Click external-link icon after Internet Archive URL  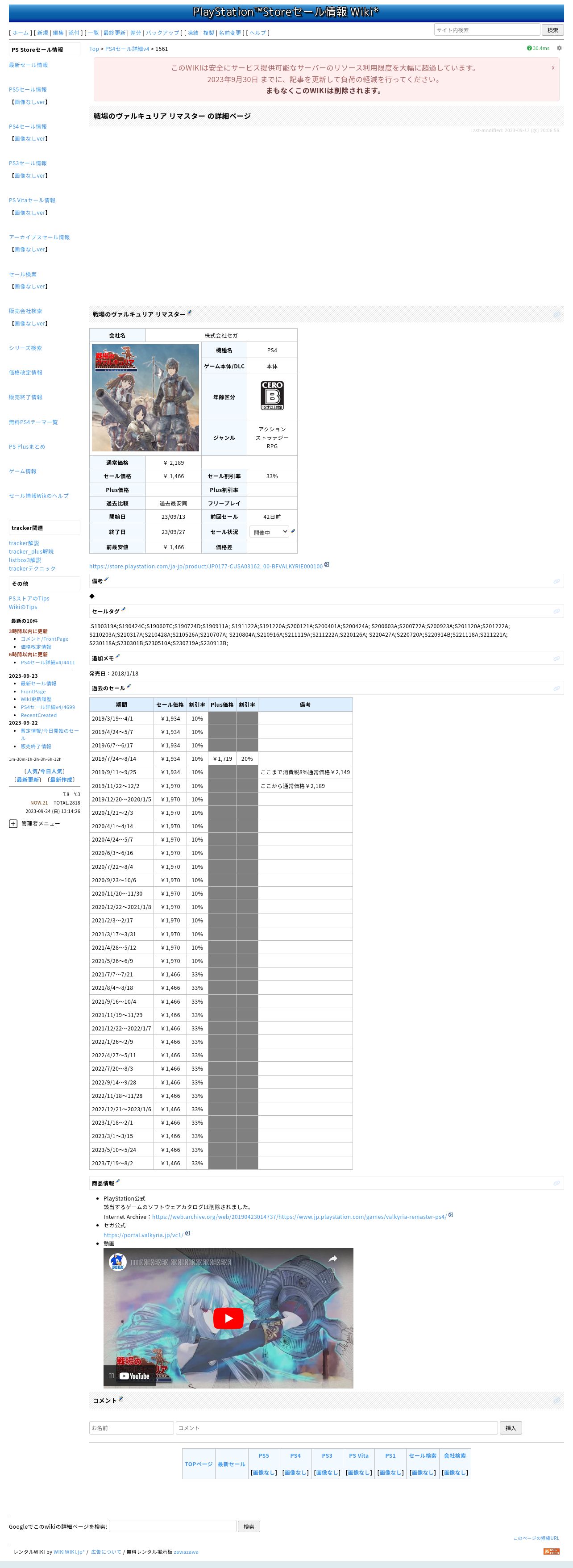tap(451, 1215)
